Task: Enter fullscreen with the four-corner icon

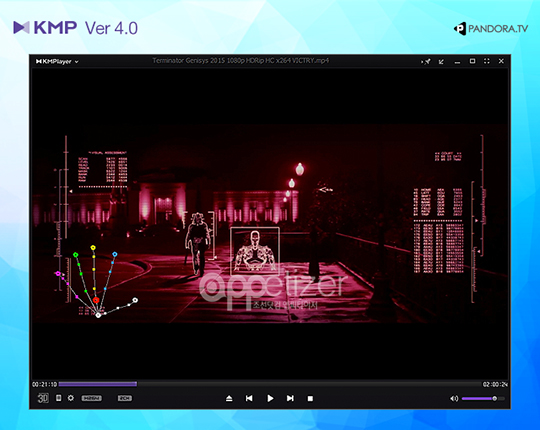Action: [487, 61]
